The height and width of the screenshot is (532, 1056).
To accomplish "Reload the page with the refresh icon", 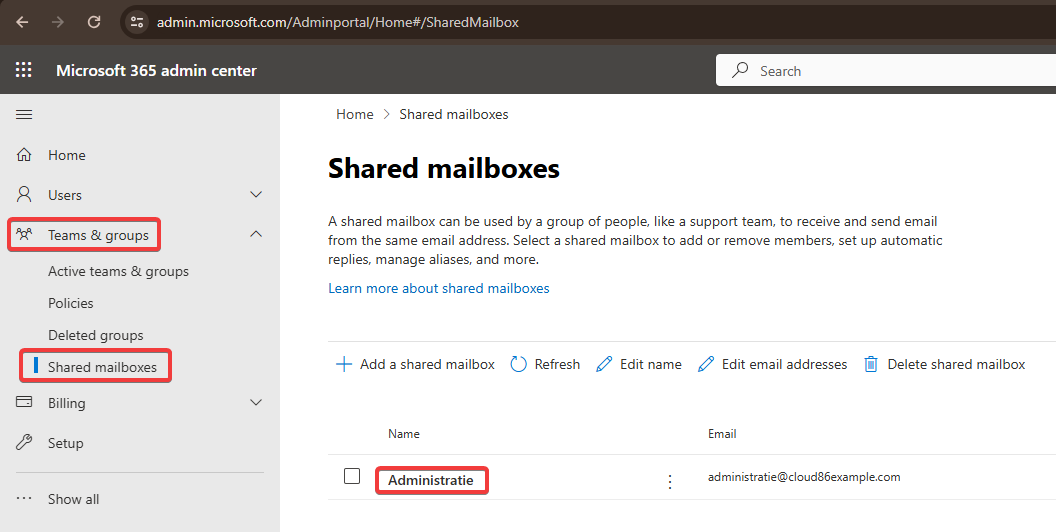I will click(x=94, y=22).
